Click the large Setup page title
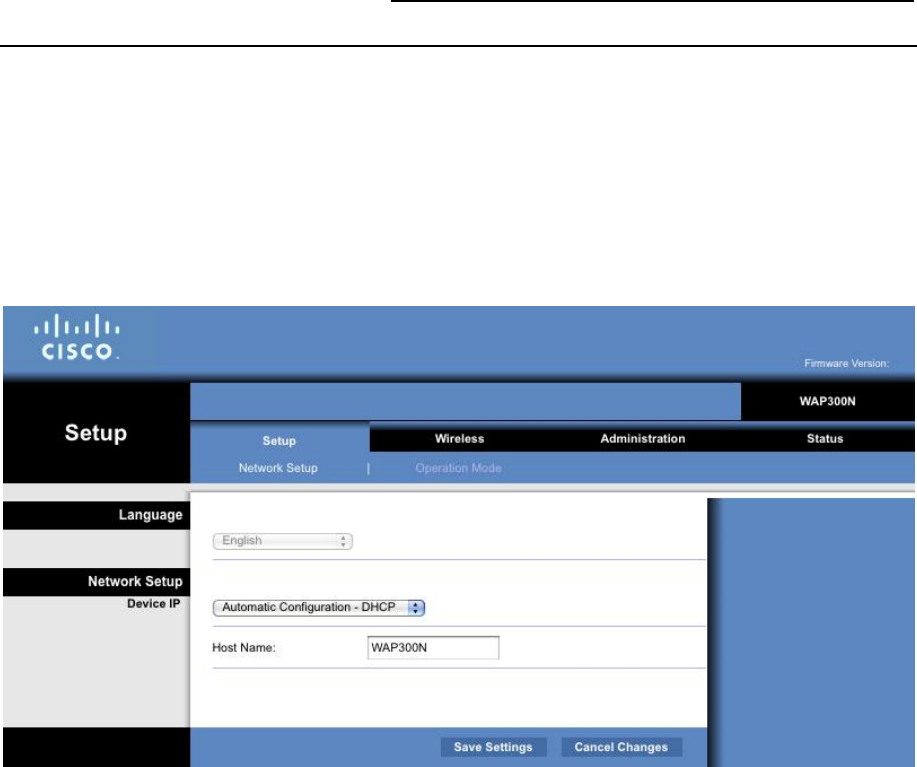 (x=95, y=433)
